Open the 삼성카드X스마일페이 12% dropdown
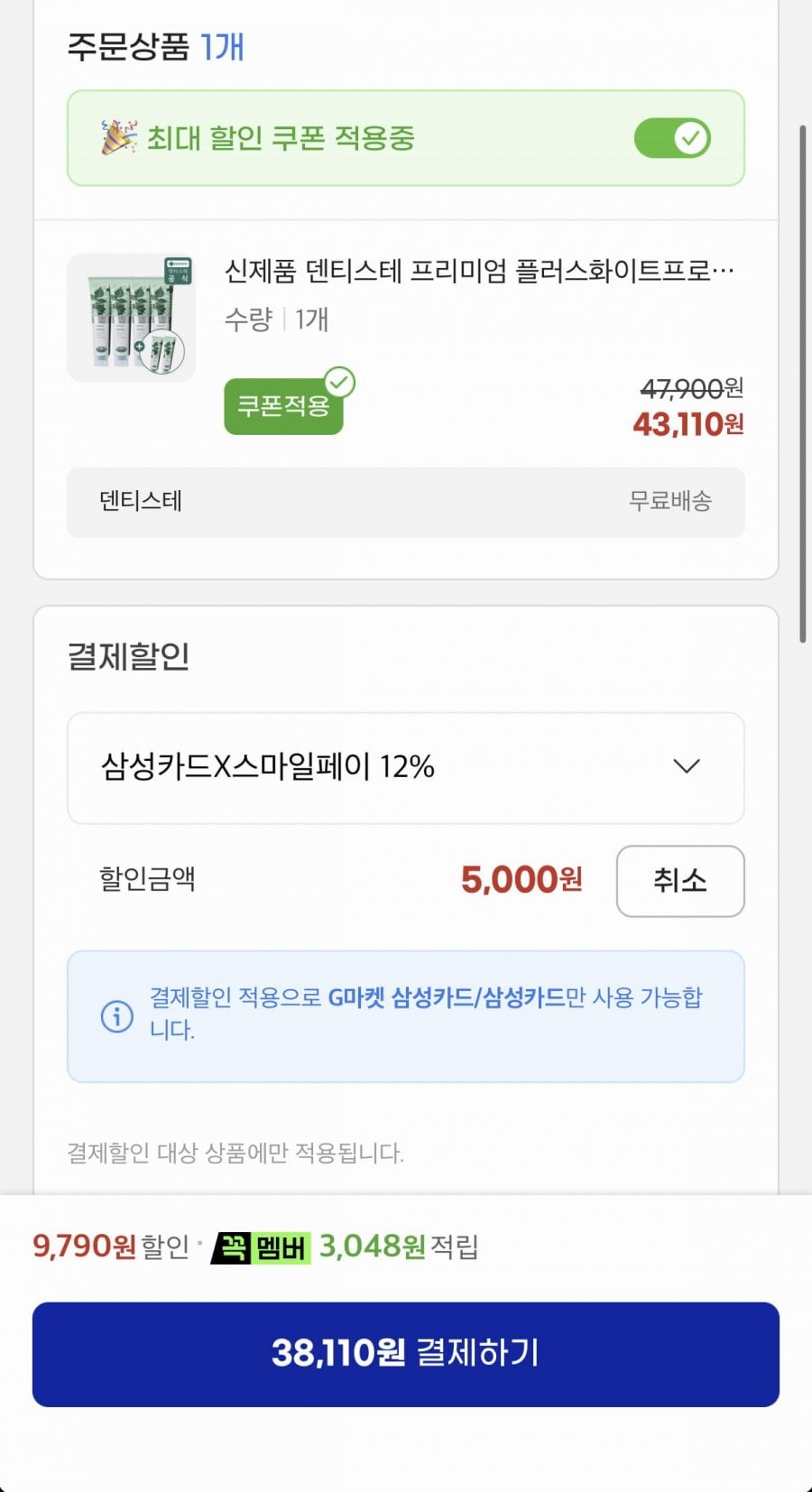Screen dimensions: 812x1492 pyautogui.click(x=406, y=768)
